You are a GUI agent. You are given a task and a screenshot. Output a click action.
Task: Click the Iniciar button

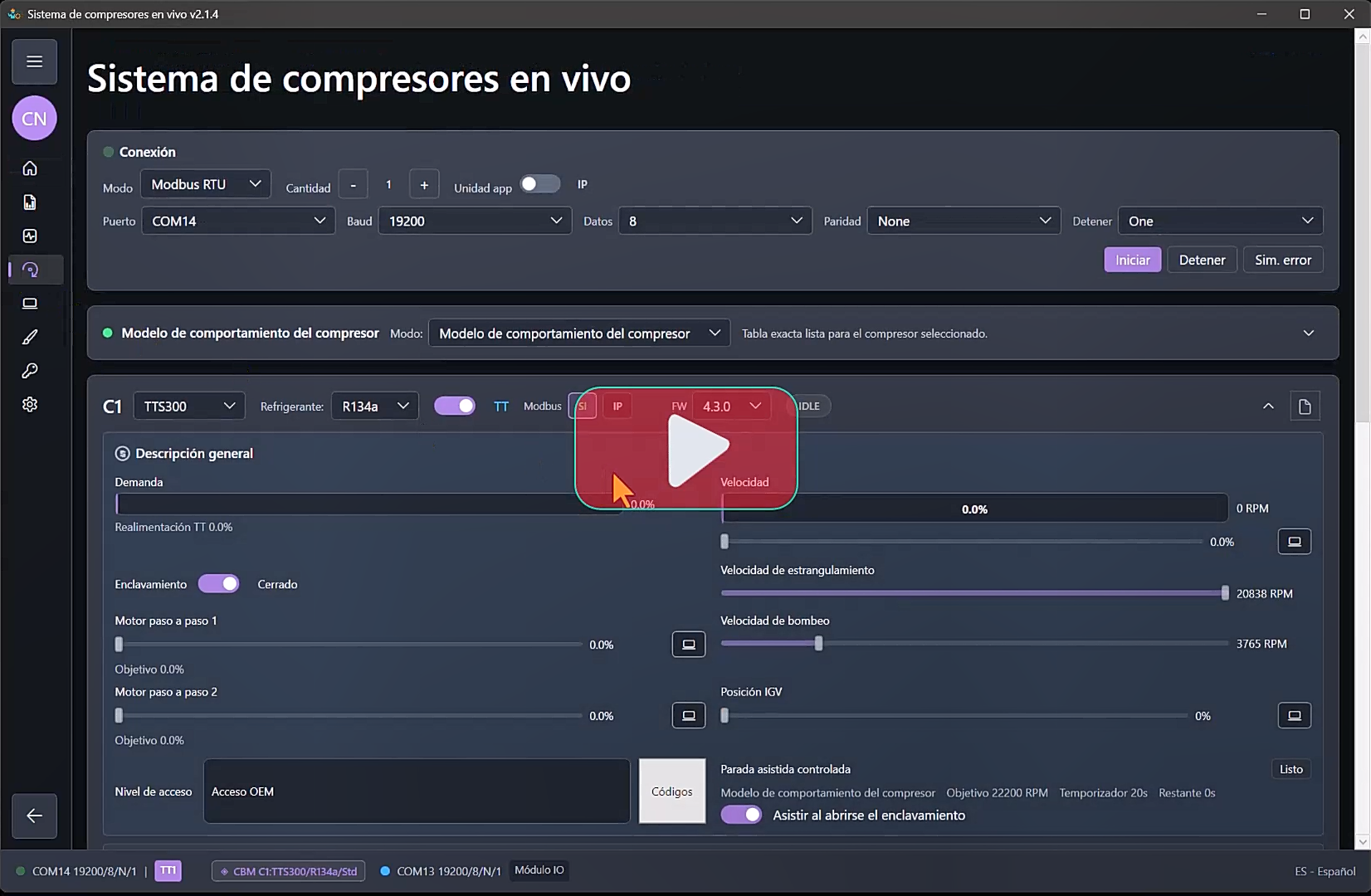[1132, 260]
